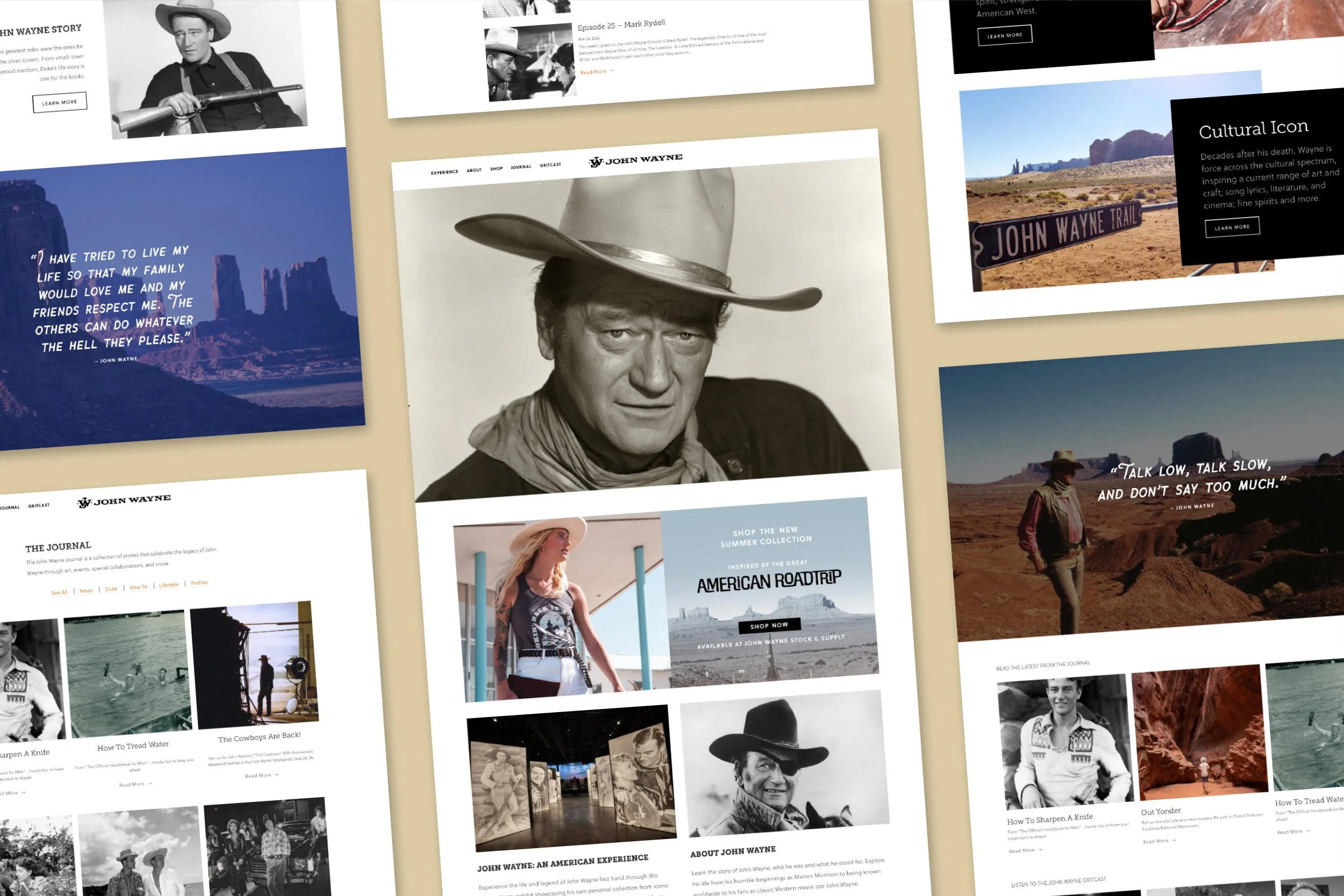This screenshot has height=896, width=1344.
Task: Click Learn More beside John Wayne Story
Action: point(60,102)
